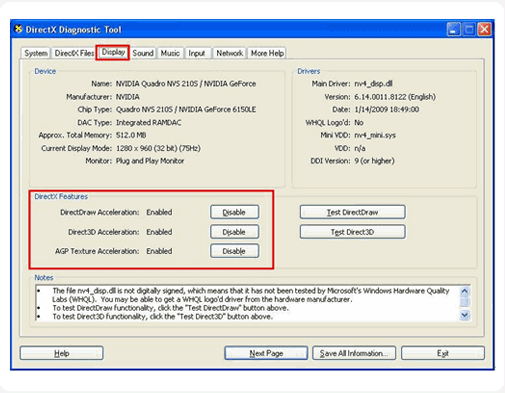Click the AGP Texture Acceleration Enabled status
The width and height of the screenshot is (505, 393).
(x=159, y=251)
